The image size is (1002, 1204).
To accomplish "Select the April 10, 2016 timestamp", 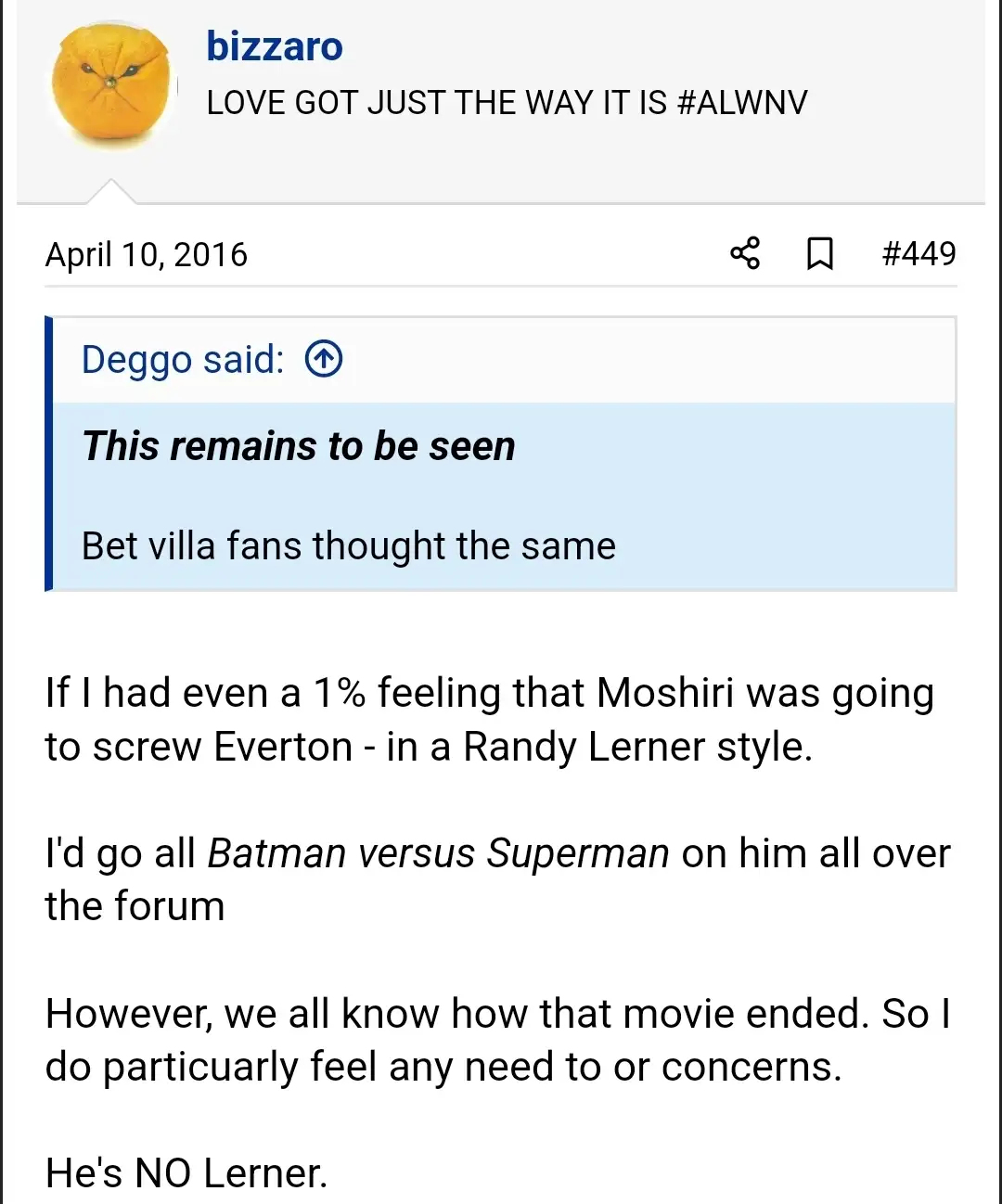I will pyautogui.click(x=146, y=253).
